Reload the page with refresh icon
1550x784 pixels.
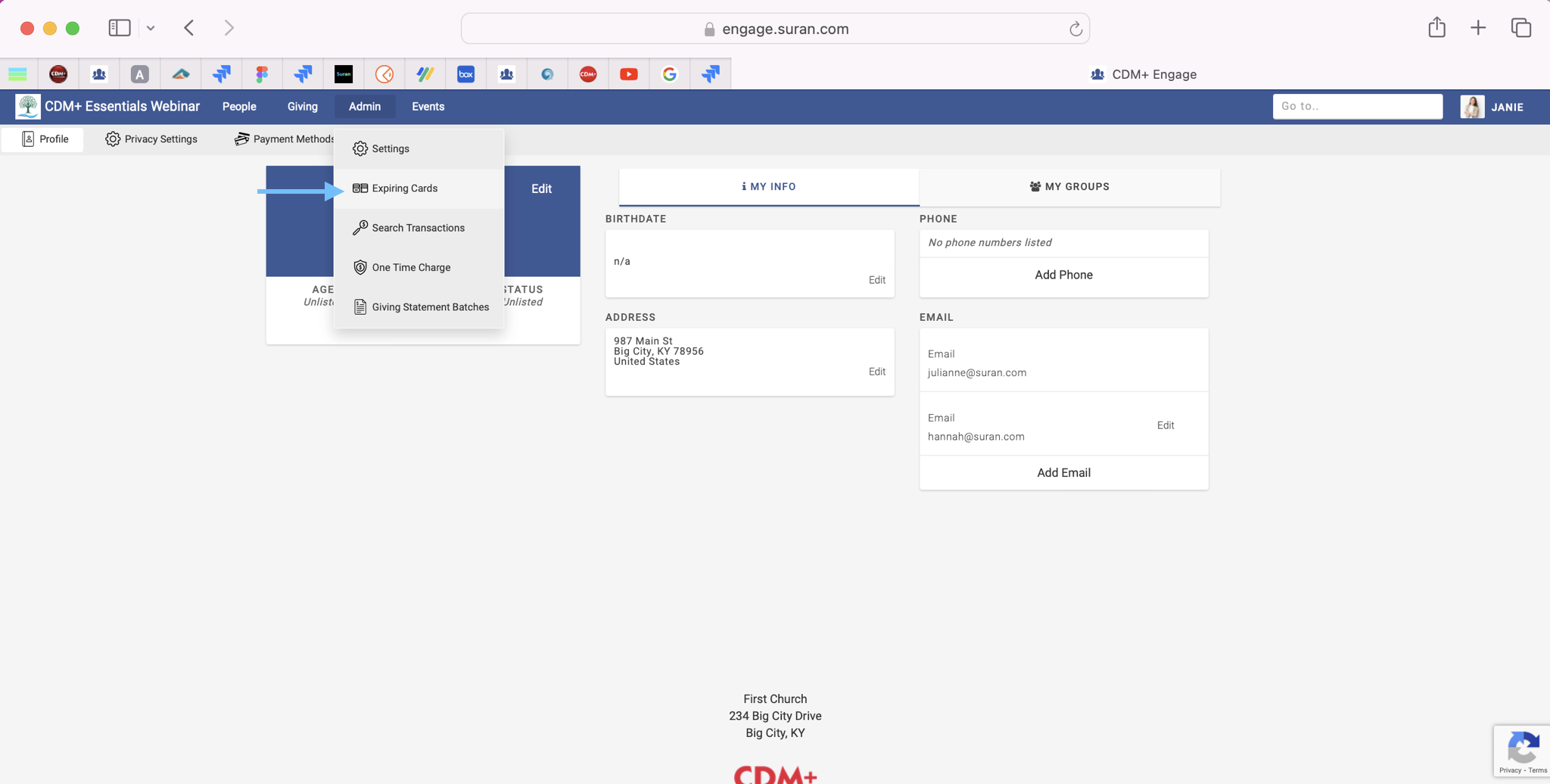[1075, 30]
